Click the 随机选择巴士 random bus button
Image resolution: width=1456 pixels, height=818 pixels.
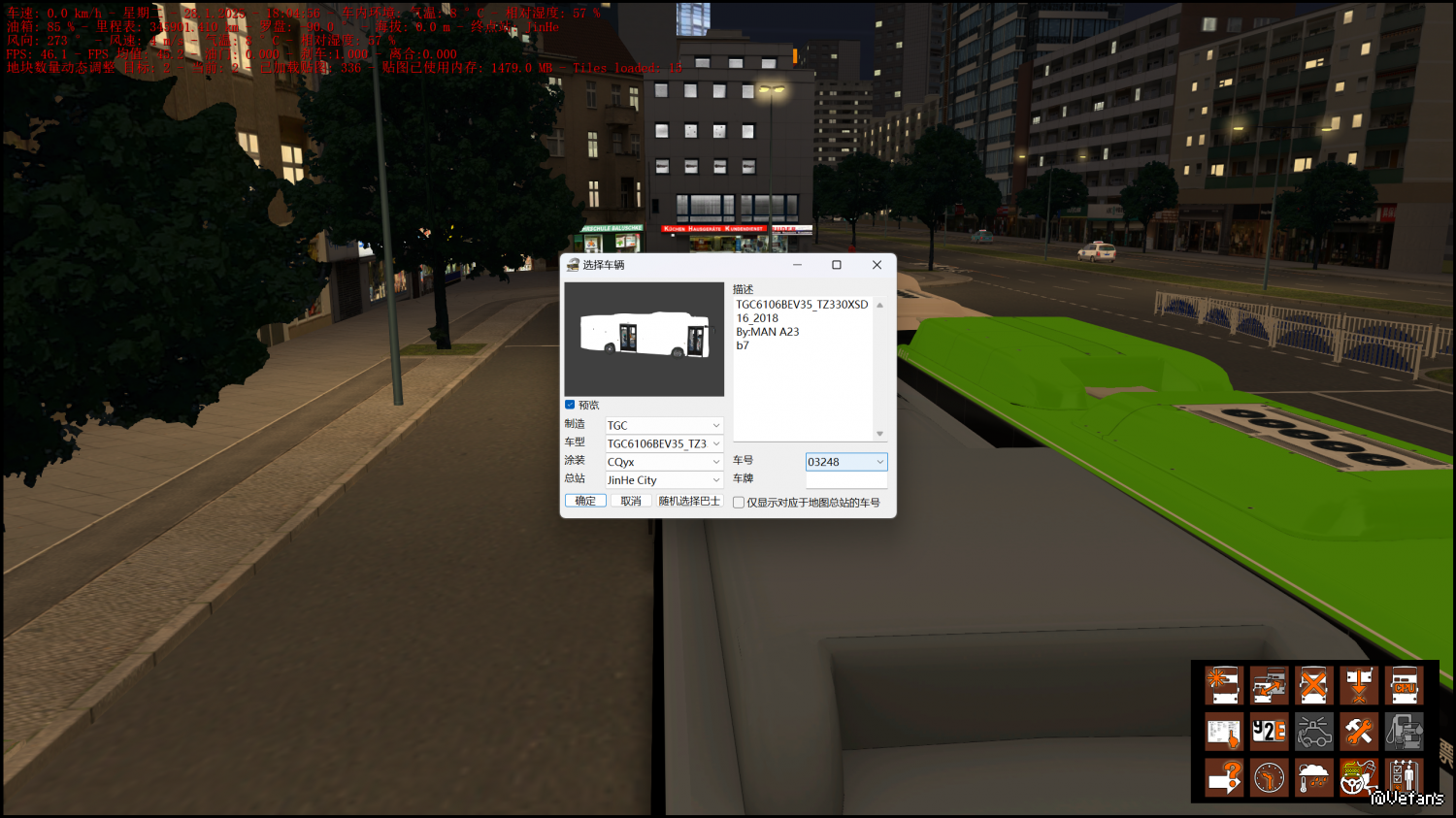(x=689, y=501)
